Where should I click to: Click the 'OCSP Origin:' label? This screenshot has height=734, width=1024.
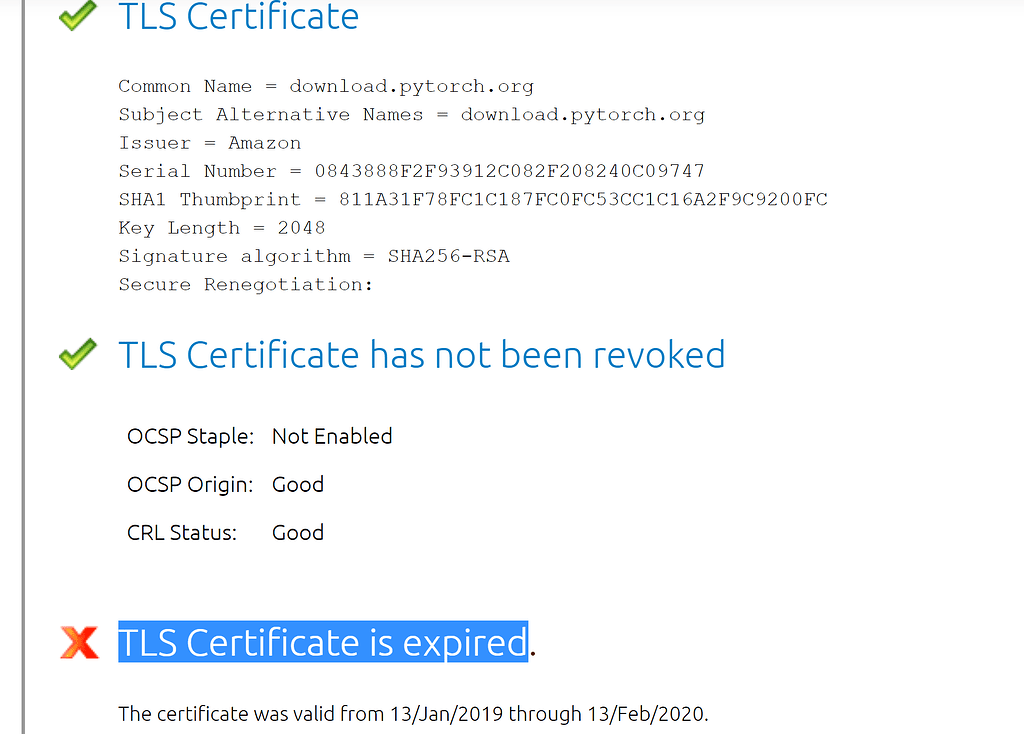point(190,485)
